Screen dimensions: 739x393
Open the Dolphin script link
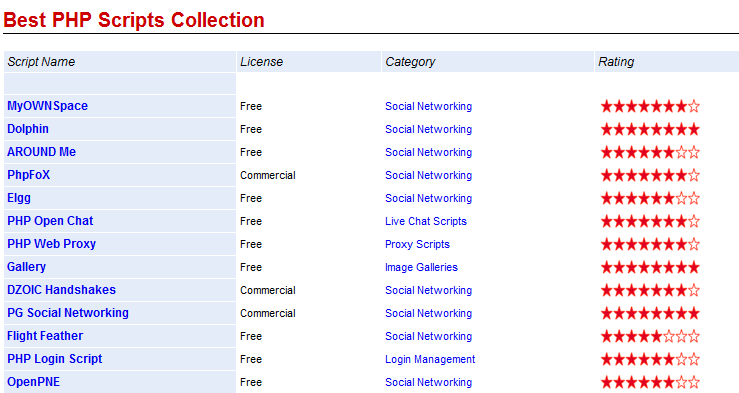point(28,129)
